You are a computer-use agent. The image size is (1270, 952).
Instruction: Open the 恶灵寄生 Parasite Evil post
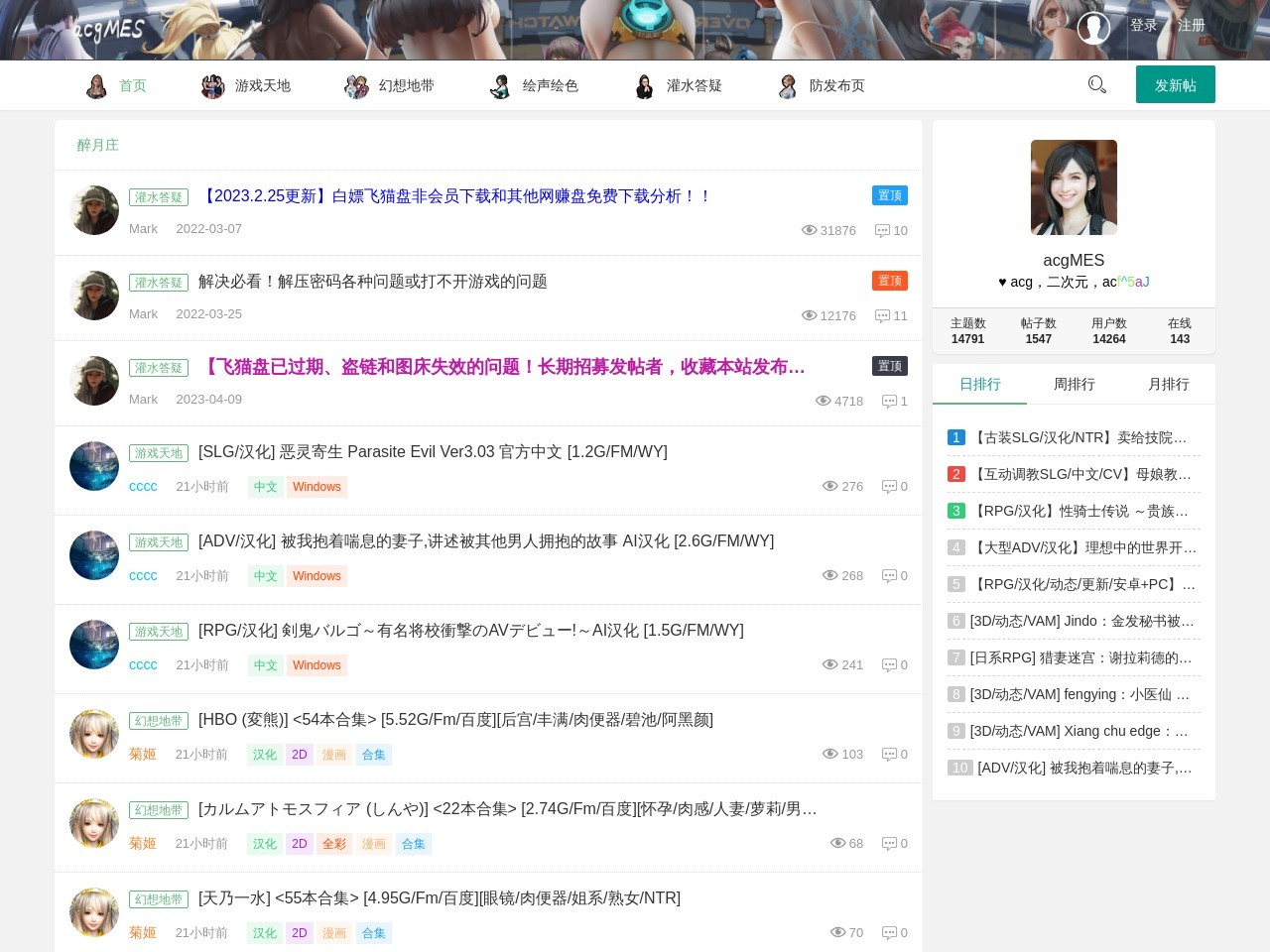[x=433, y=452]
